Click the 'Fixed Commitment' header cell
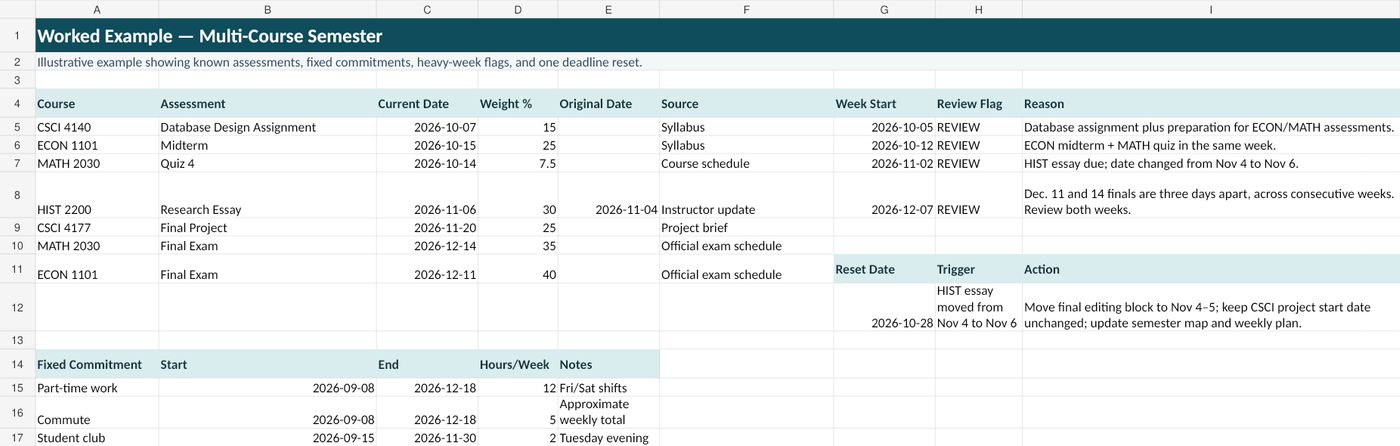The image size is (1400, 446). click(96, 364)
